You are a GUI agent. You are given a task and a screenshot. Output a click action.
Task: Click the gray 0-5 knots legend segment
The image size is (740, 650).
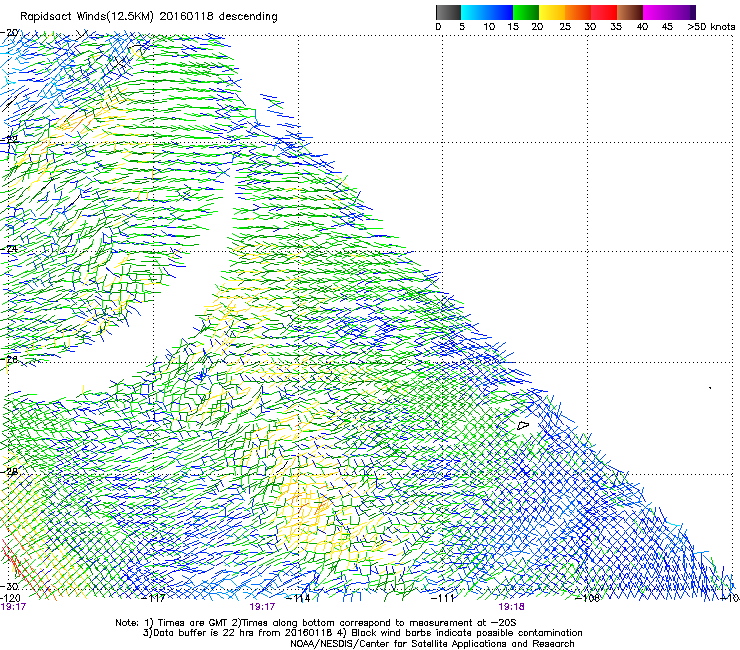pyautogui.click(x=448, y=12)
